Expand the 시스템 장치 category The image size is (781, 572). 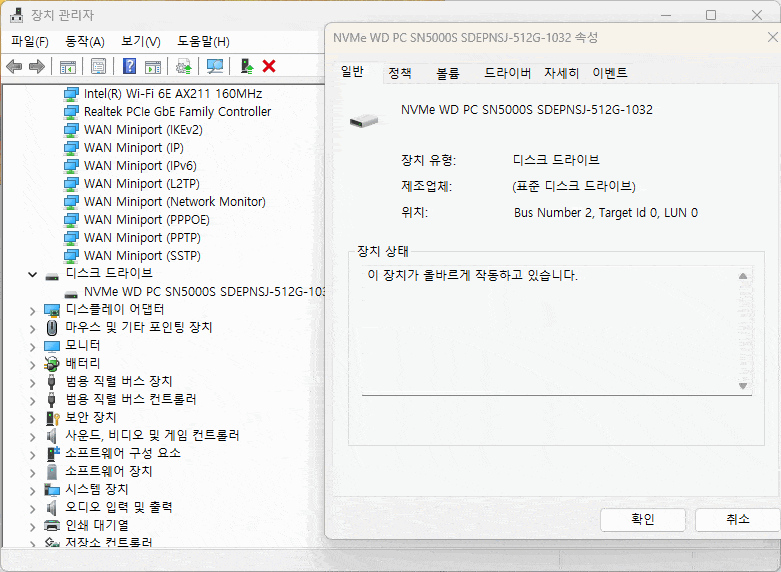[33, 490]
